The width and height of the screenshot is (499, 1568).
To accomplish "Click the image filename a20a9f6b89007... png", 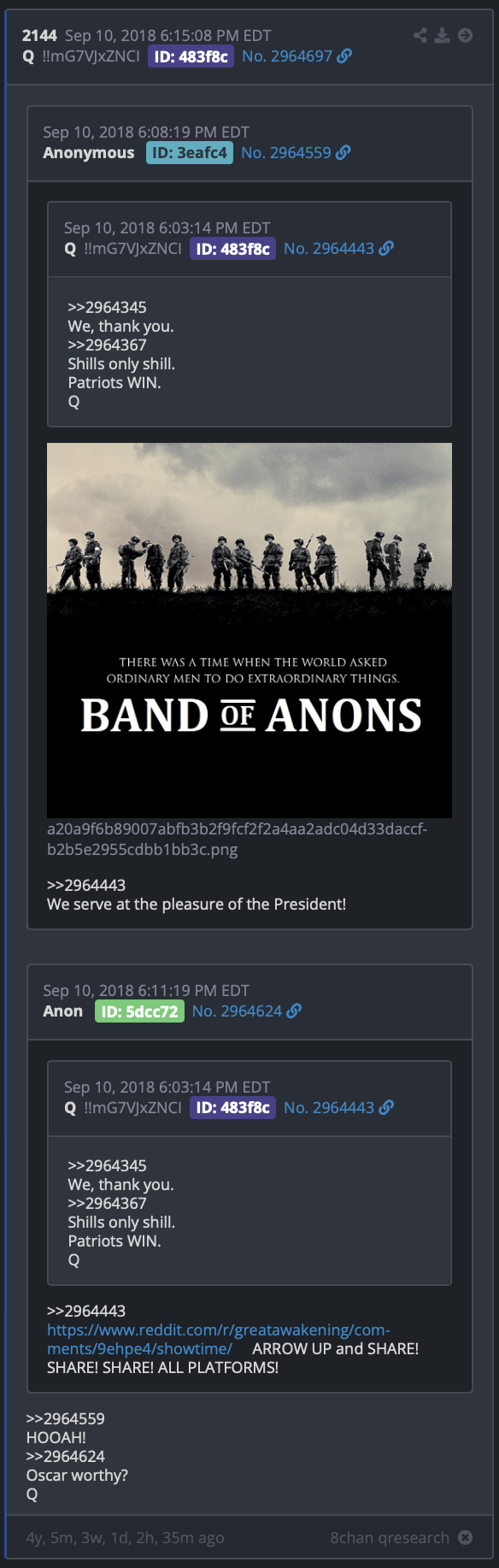I will click(237, 840).
